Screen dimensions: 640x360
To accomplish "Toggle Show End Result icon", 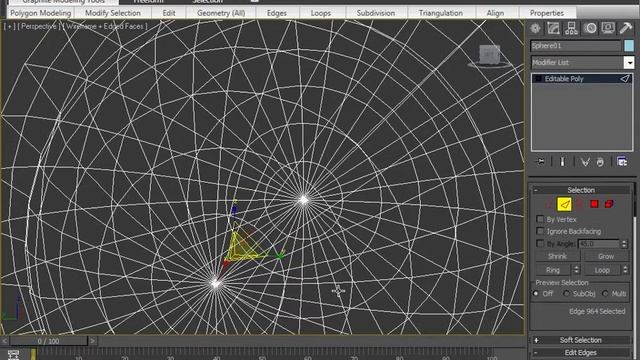I will click(x=562, y=162).
